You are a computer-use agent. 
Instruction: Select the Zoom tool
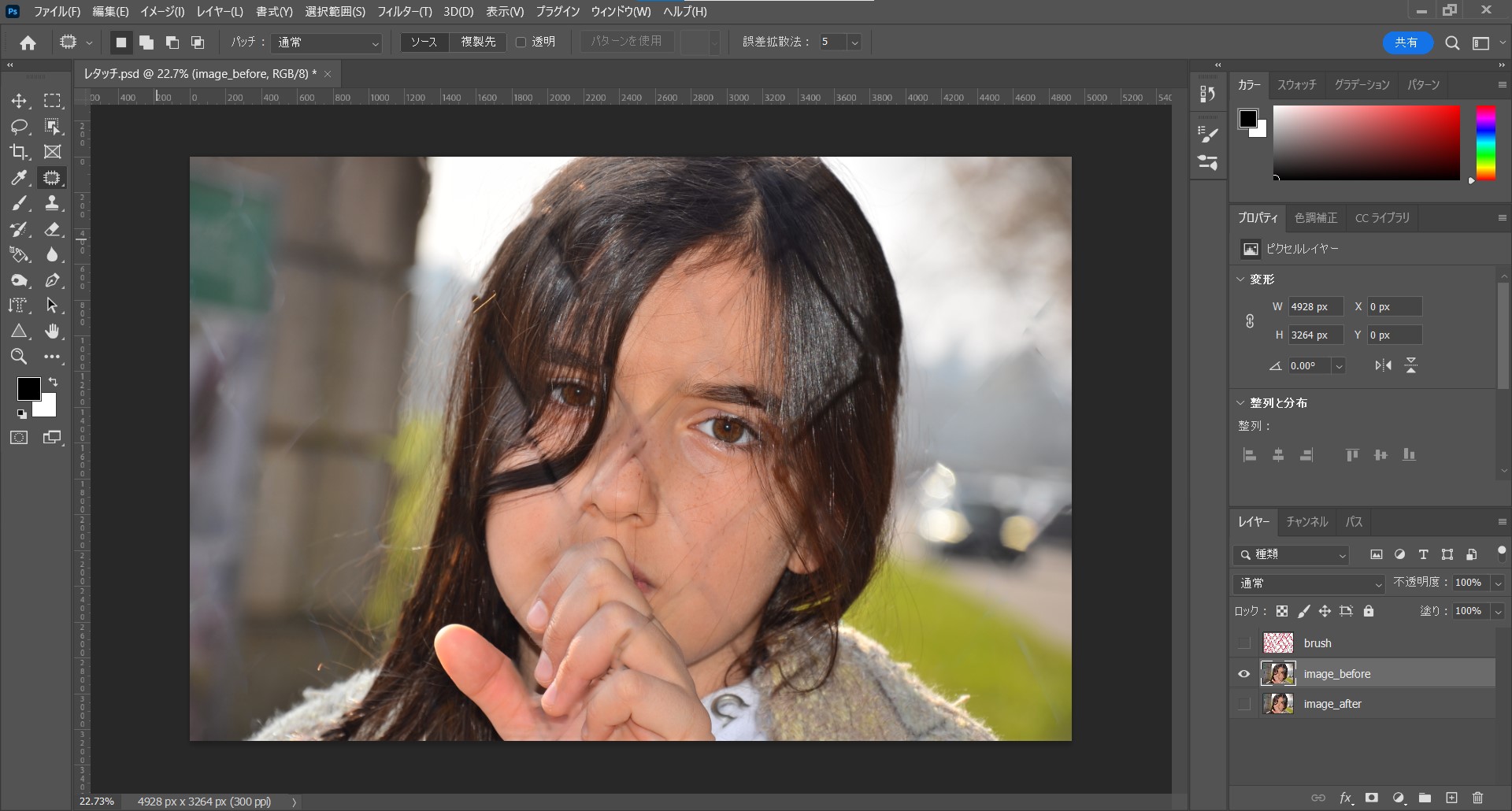coord(19,357)
